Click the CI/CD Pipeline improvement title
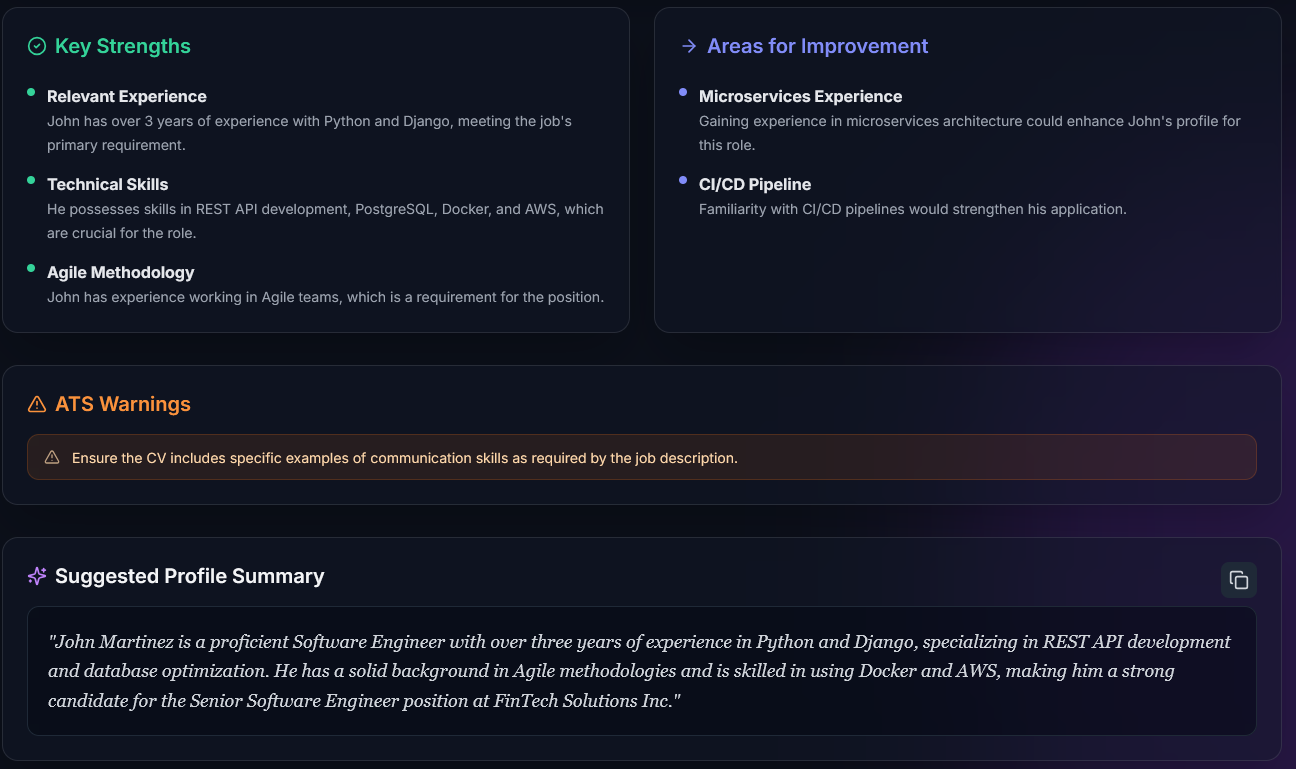The image size is (1296, 769). (755, 184)
